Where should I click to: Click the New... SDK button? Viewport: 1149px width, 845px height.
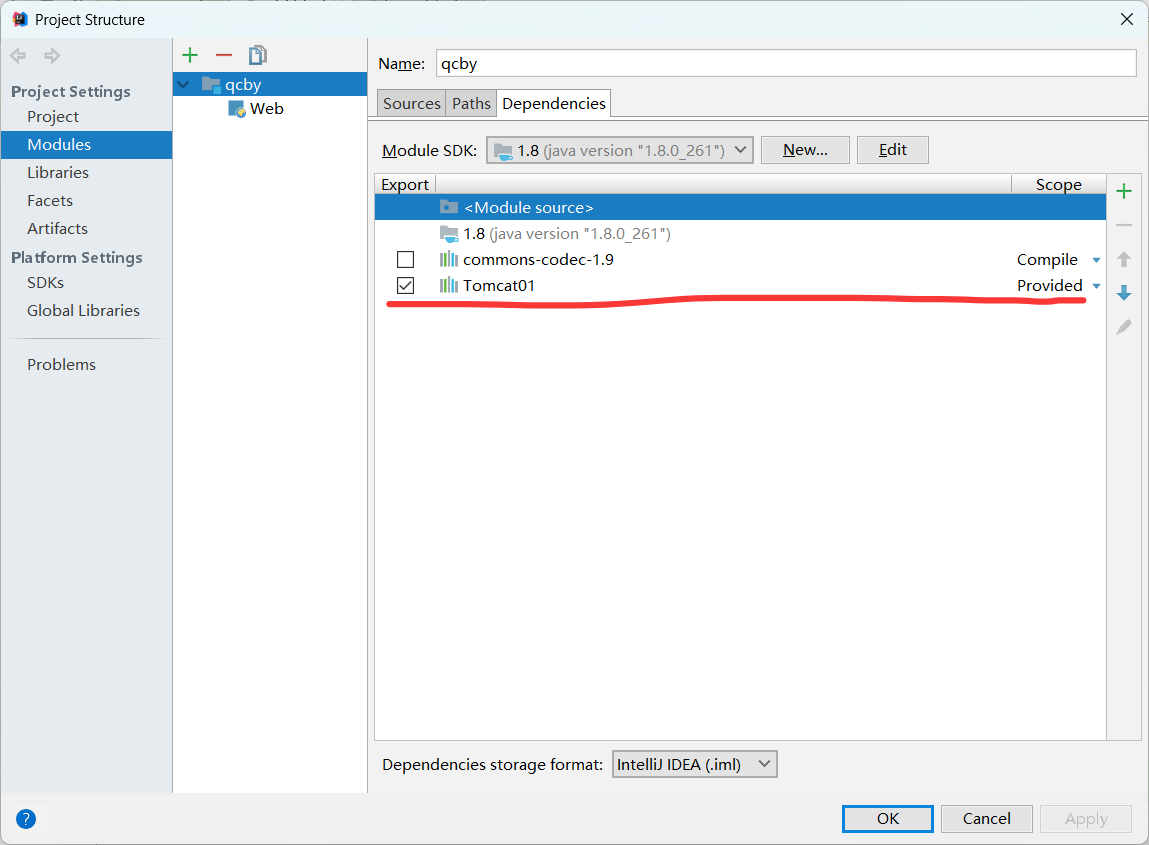805,150
